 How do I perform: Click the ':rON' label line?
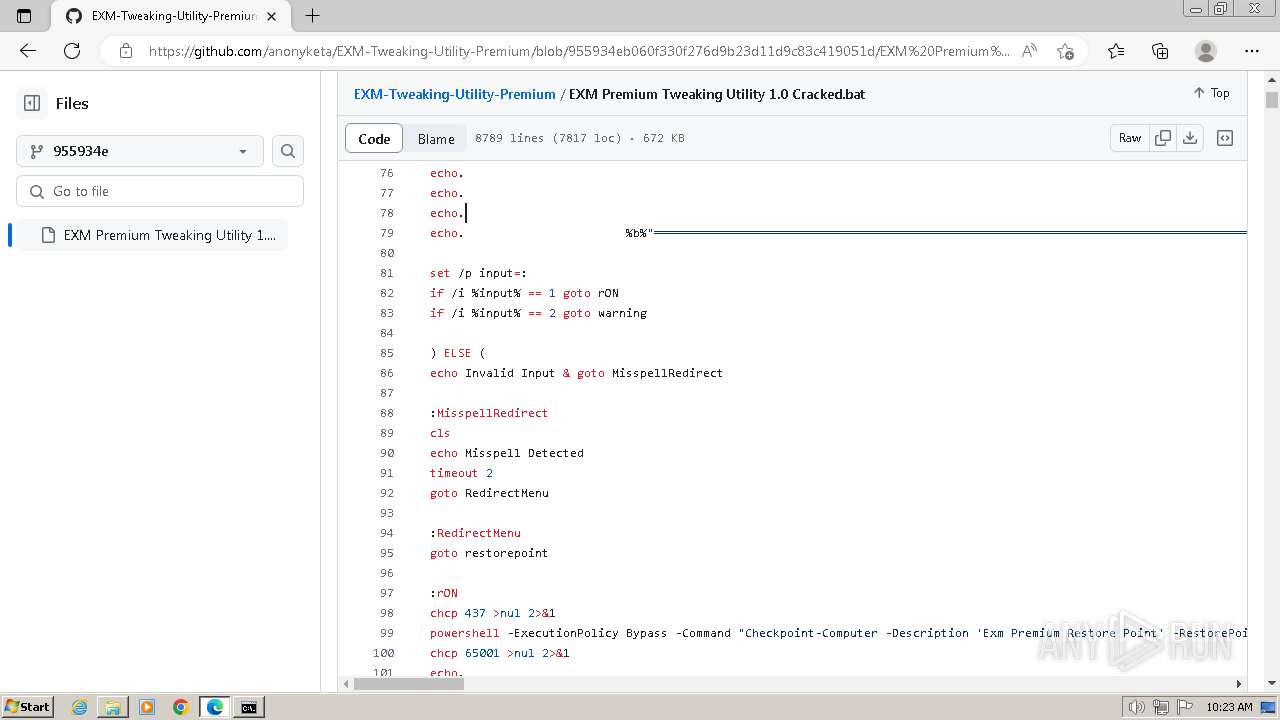[444, 593]
